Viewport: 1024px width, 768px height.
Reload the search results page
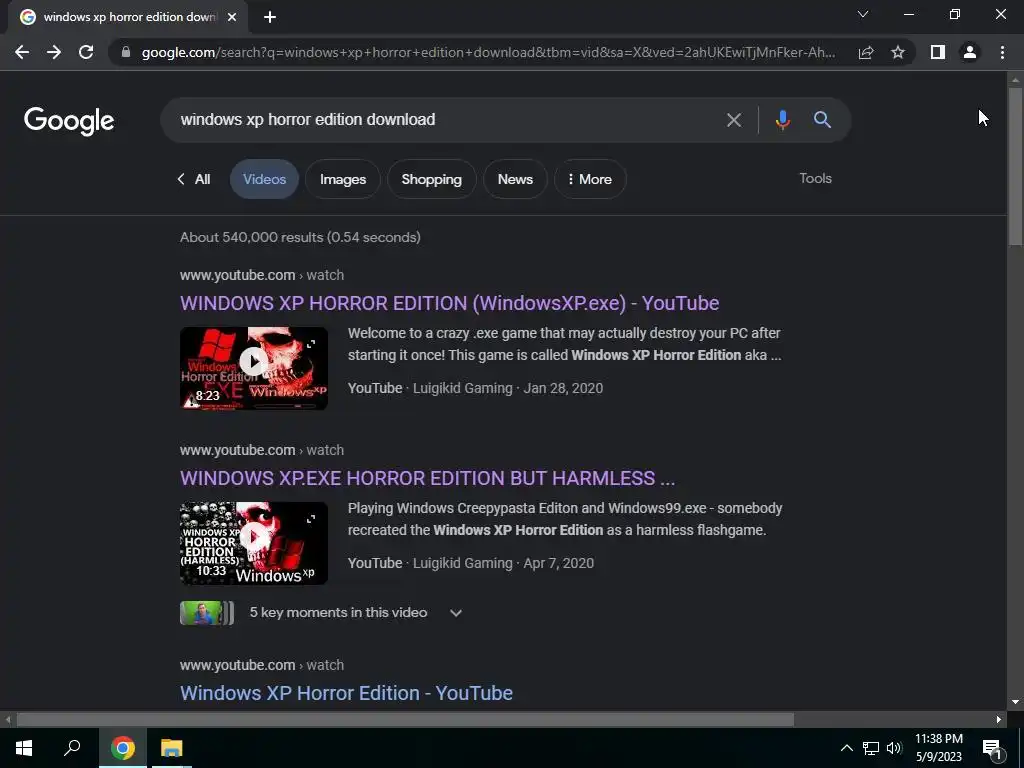[x=86, y=52]
